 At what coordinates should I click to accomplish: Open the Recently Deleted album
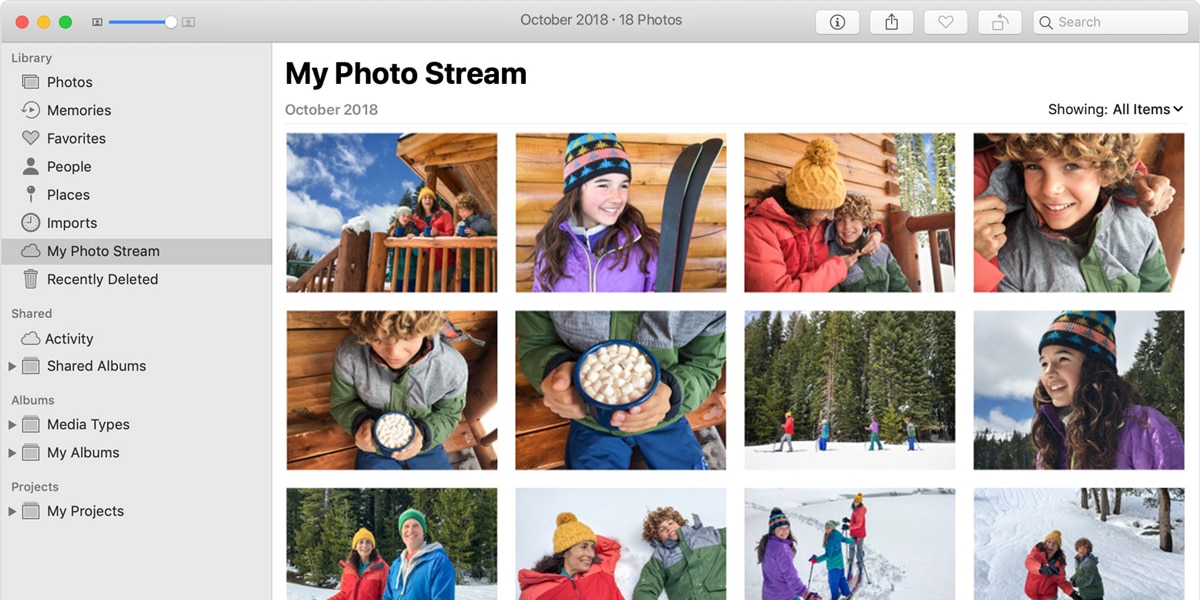coord(100,279)
